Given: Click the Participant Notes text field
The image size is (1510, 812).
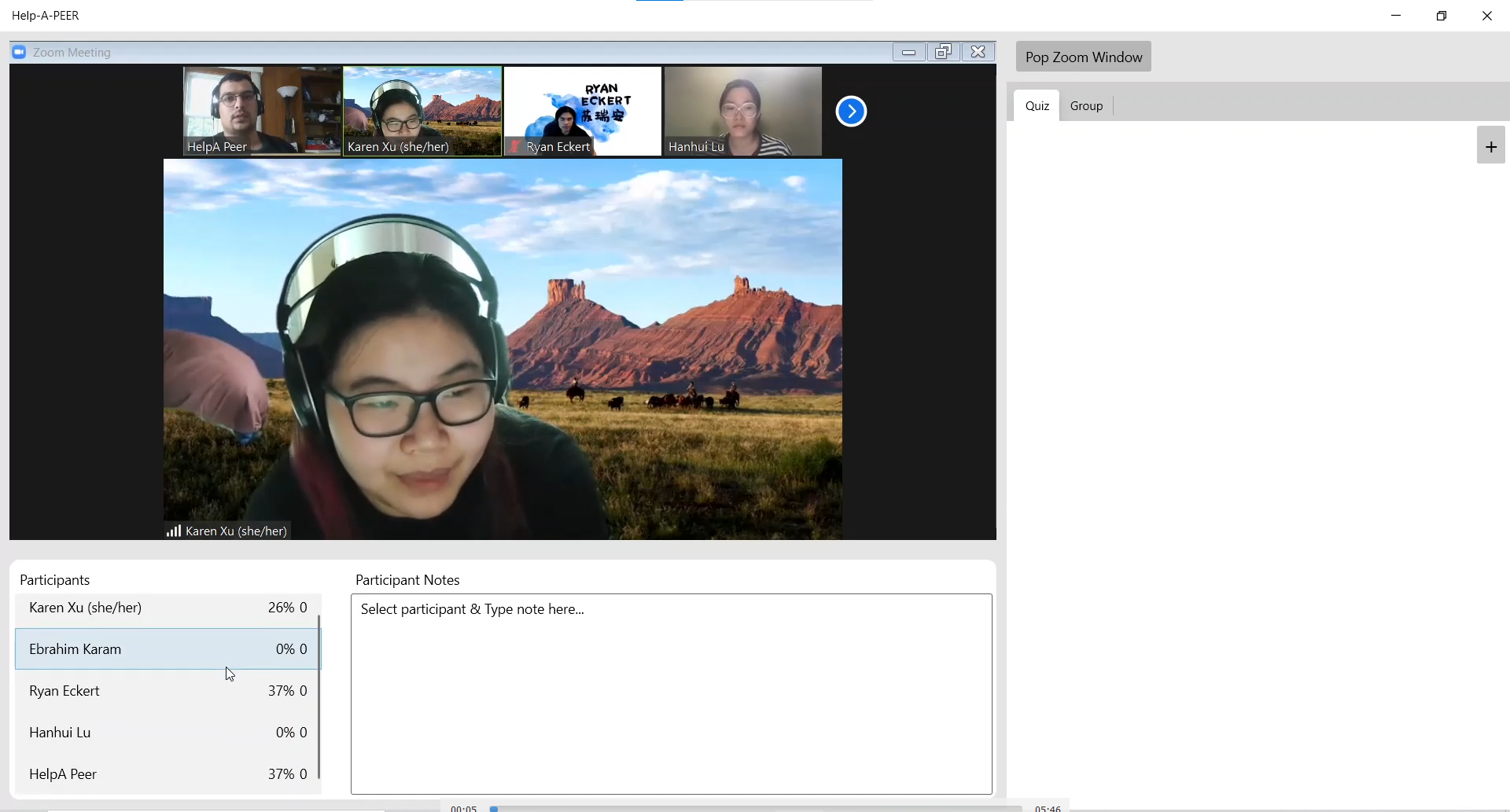Looking at the screenshot, I should [672, 694].
